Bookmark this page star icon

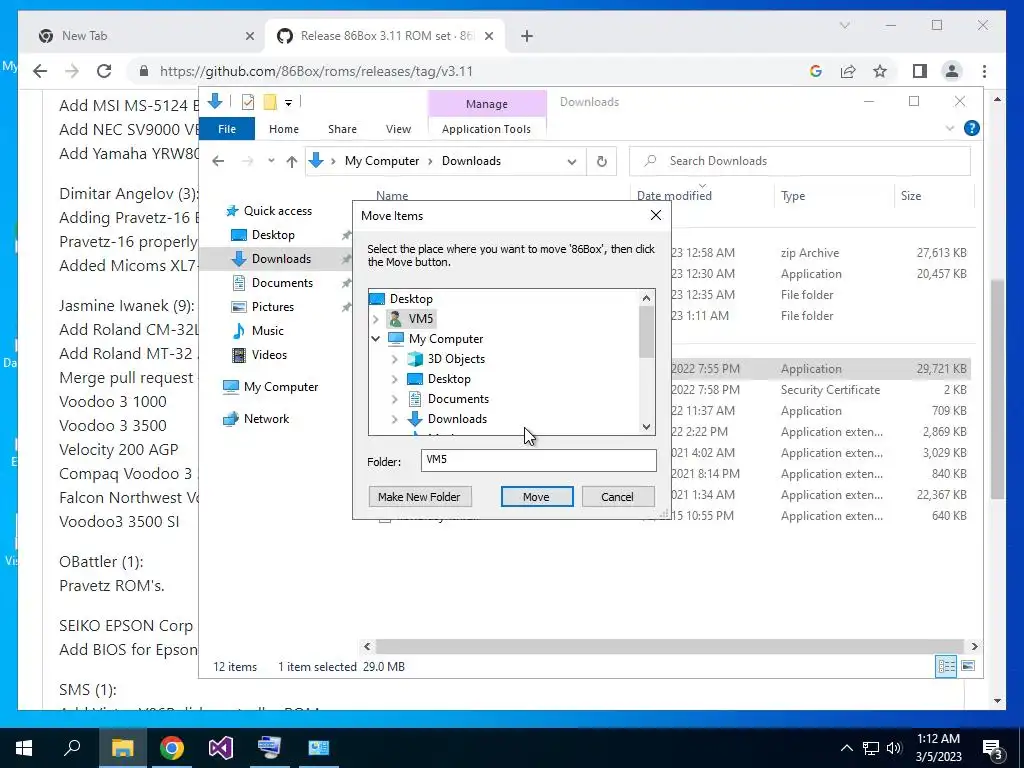[880, 71]
